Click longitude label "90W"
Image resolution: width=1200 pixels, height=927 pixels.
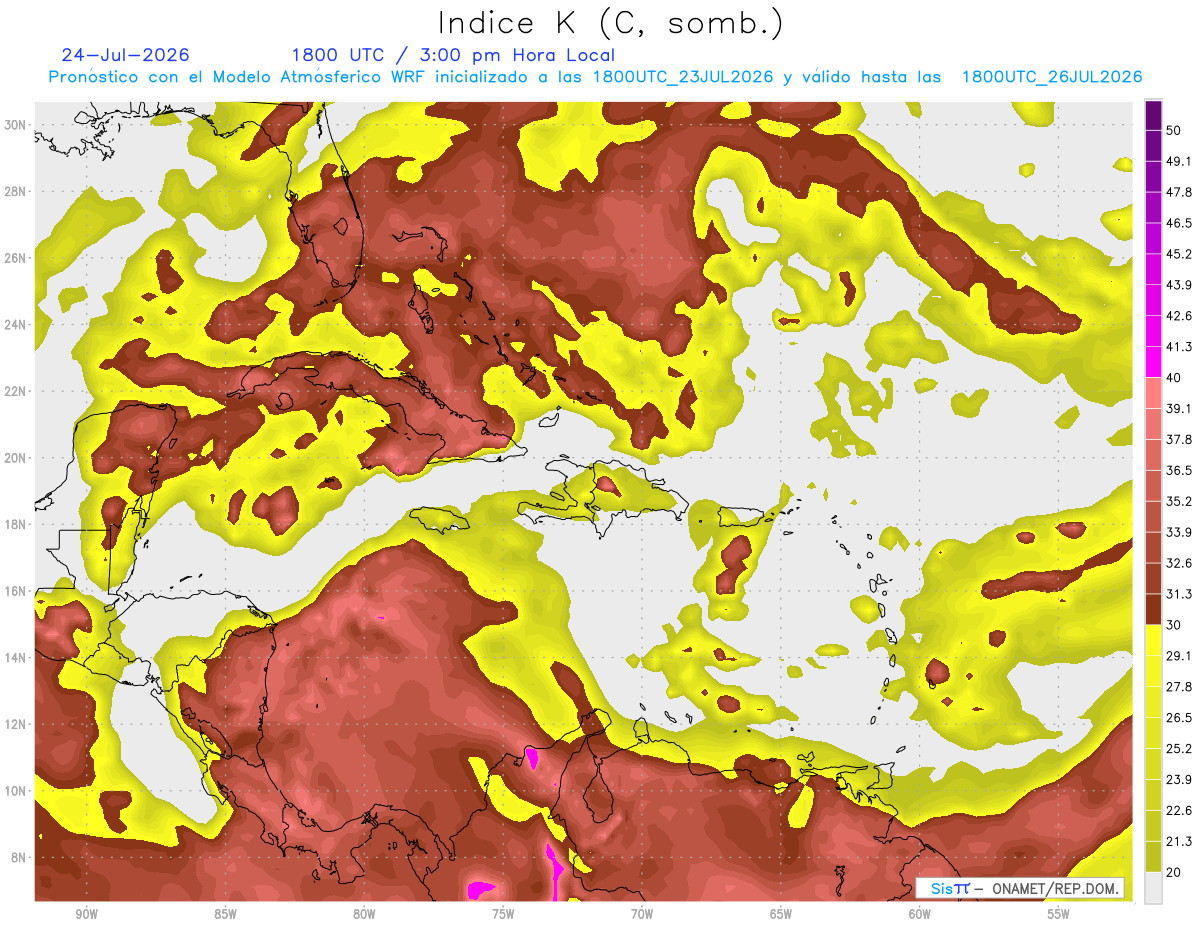(86, 914)
